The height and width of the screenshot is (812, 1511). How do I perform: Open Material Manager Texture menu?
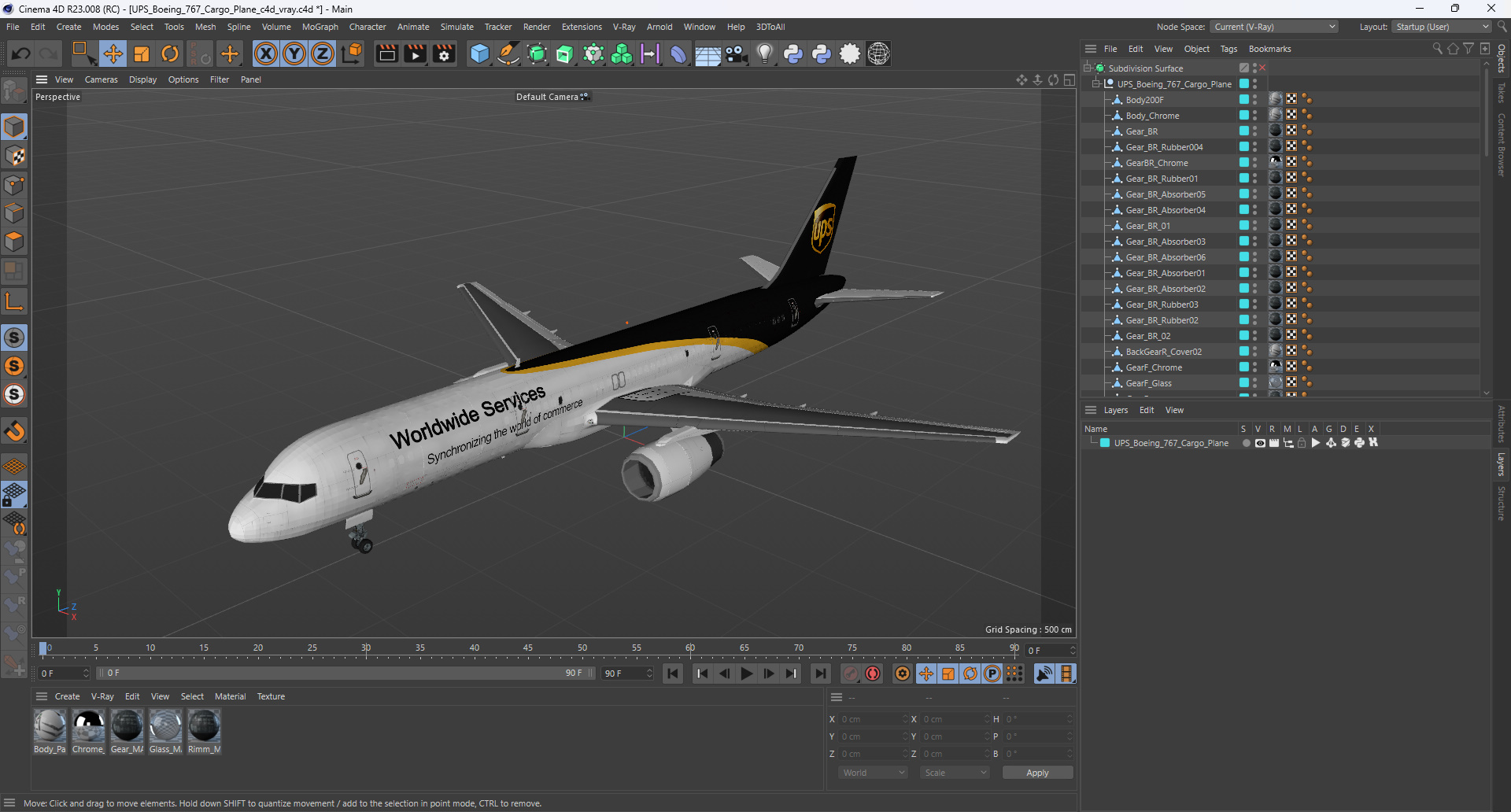click(271, 696)
